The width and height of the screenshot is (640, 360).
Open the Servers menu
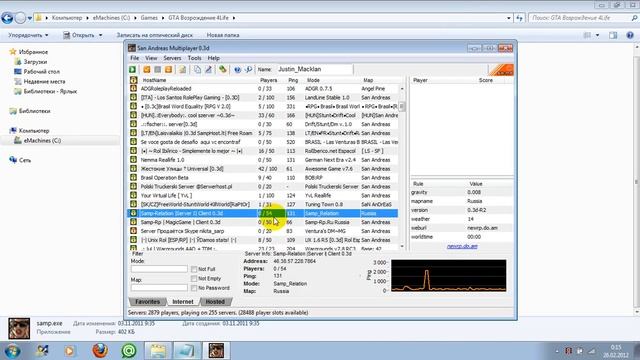pyautogui.click(x=172, y=58)
